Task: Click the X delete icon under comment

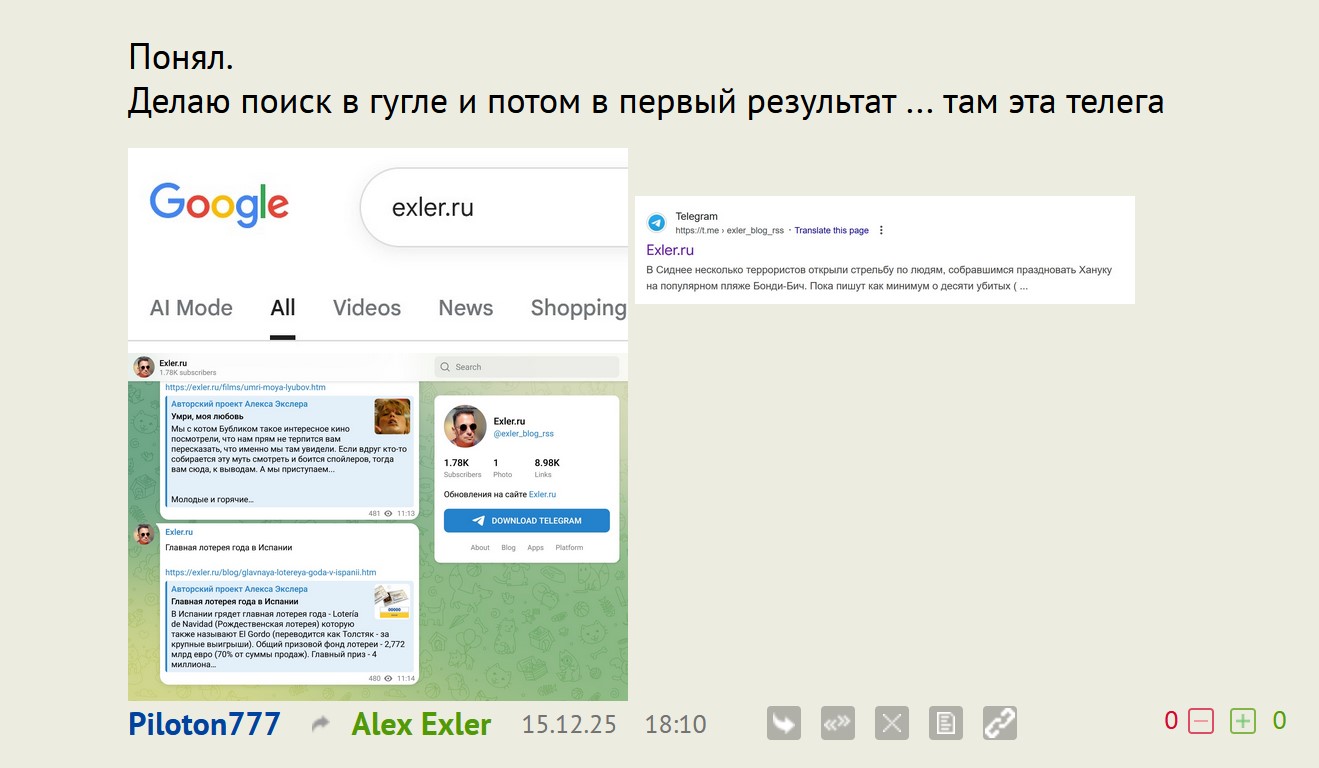Action: pyautogui.click(x=892, y=723)
